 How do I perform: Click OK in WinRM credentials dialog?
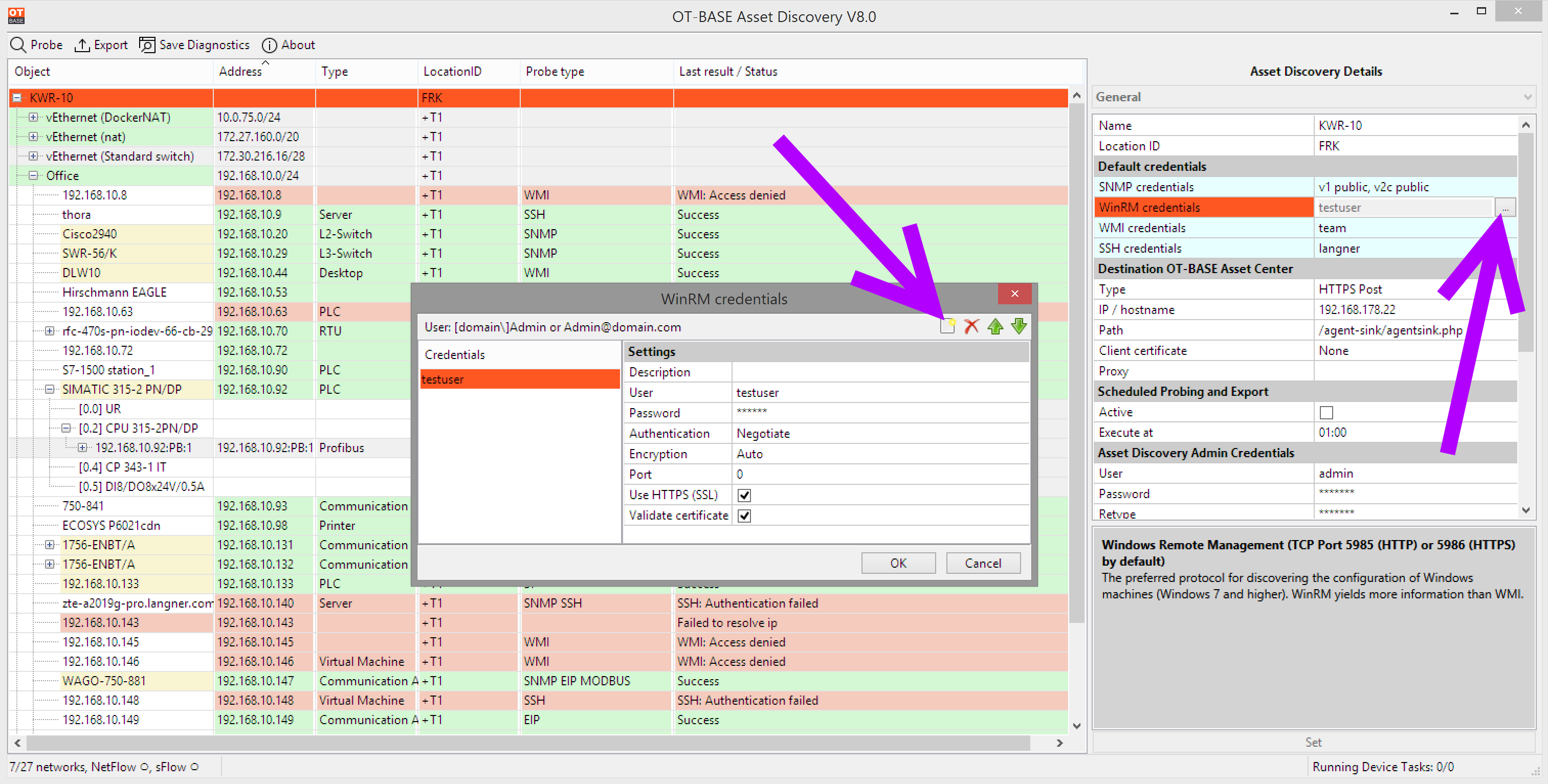tap(898, 563)
